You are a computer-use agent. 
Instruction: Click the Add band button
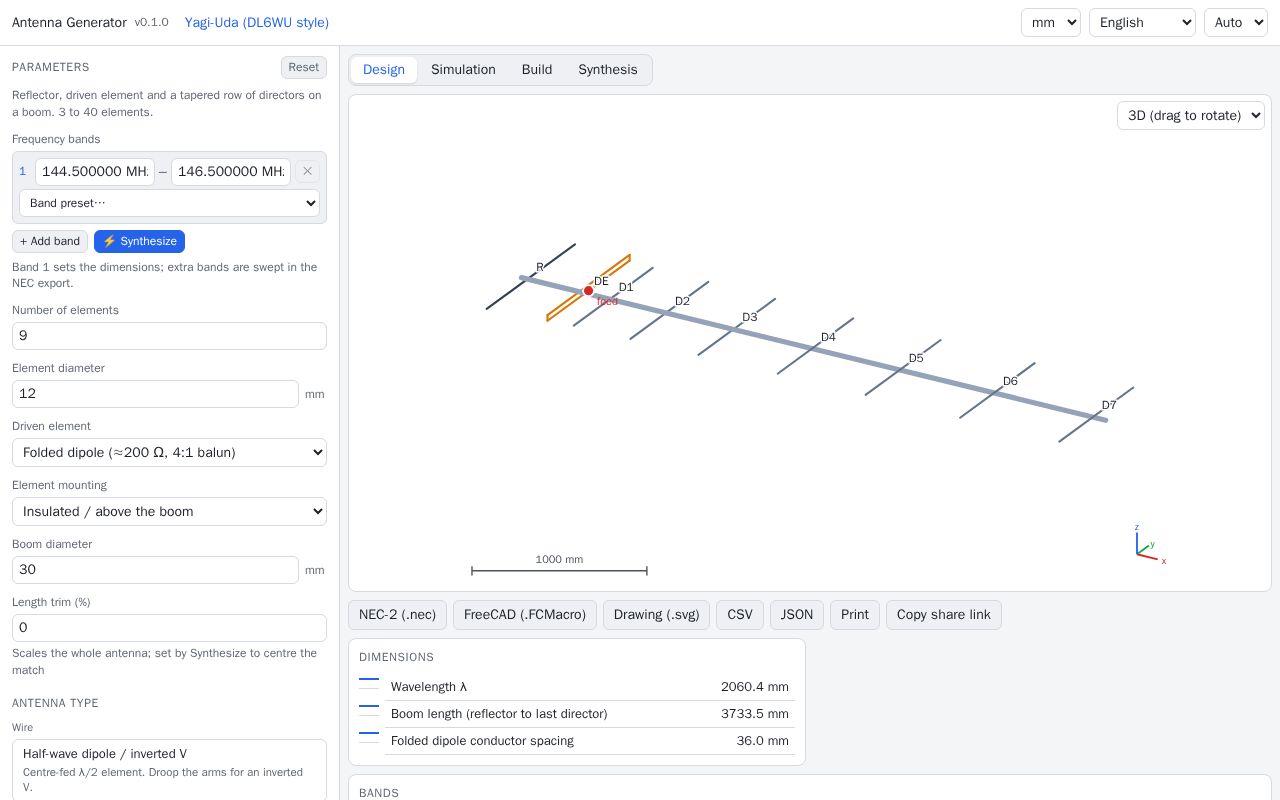50,241
